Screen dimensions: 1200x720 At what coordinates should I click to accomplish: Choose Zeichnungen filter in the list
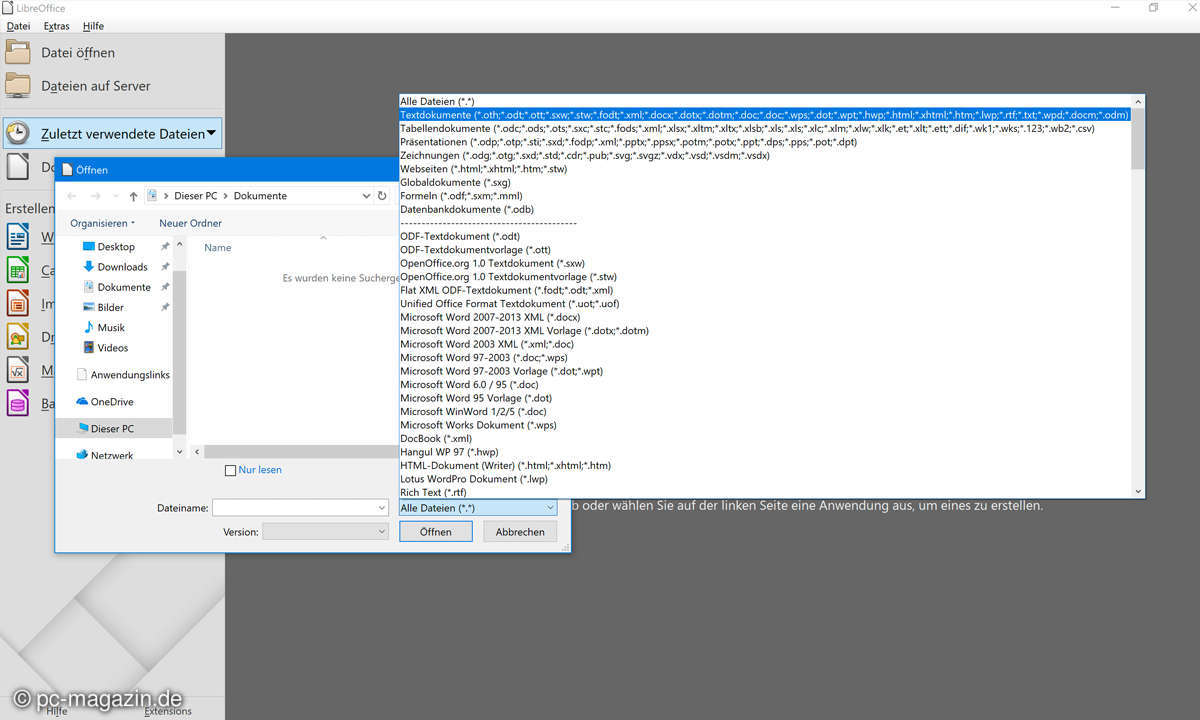765,155
